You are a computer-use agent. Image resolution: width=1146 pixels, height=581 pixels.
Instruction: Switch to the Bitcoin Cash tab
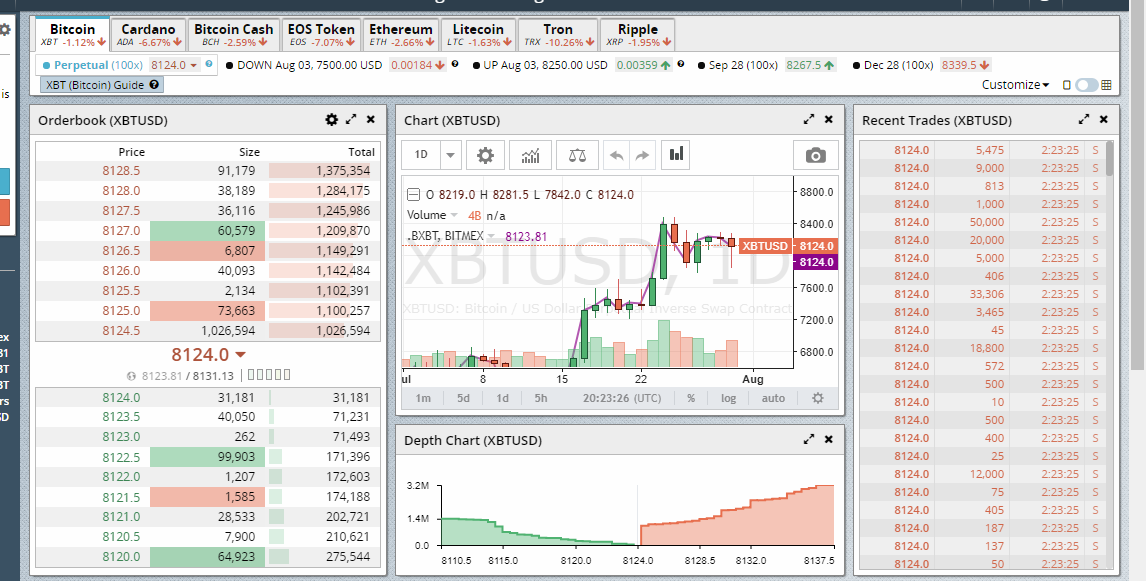(x=233, y=35)
